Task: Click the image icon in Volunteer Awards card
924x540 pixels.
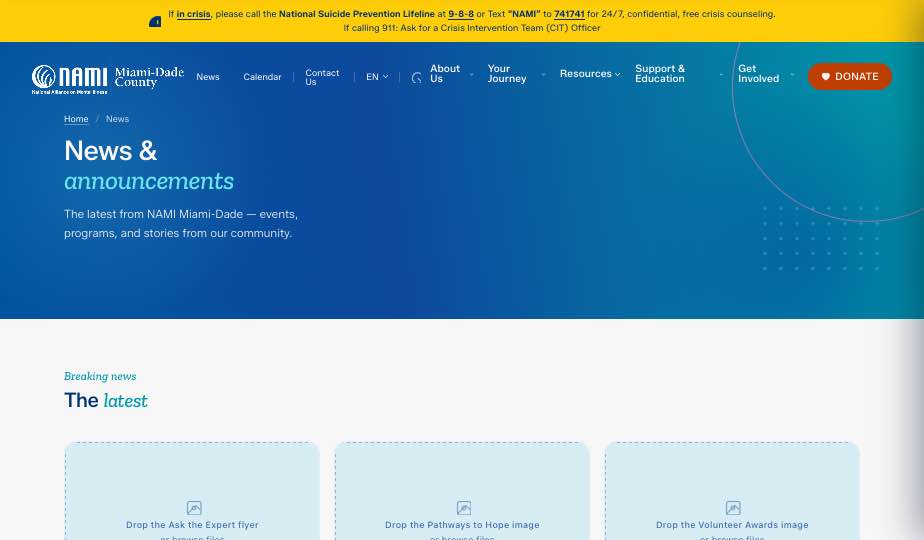Action: tap(733, 508)
